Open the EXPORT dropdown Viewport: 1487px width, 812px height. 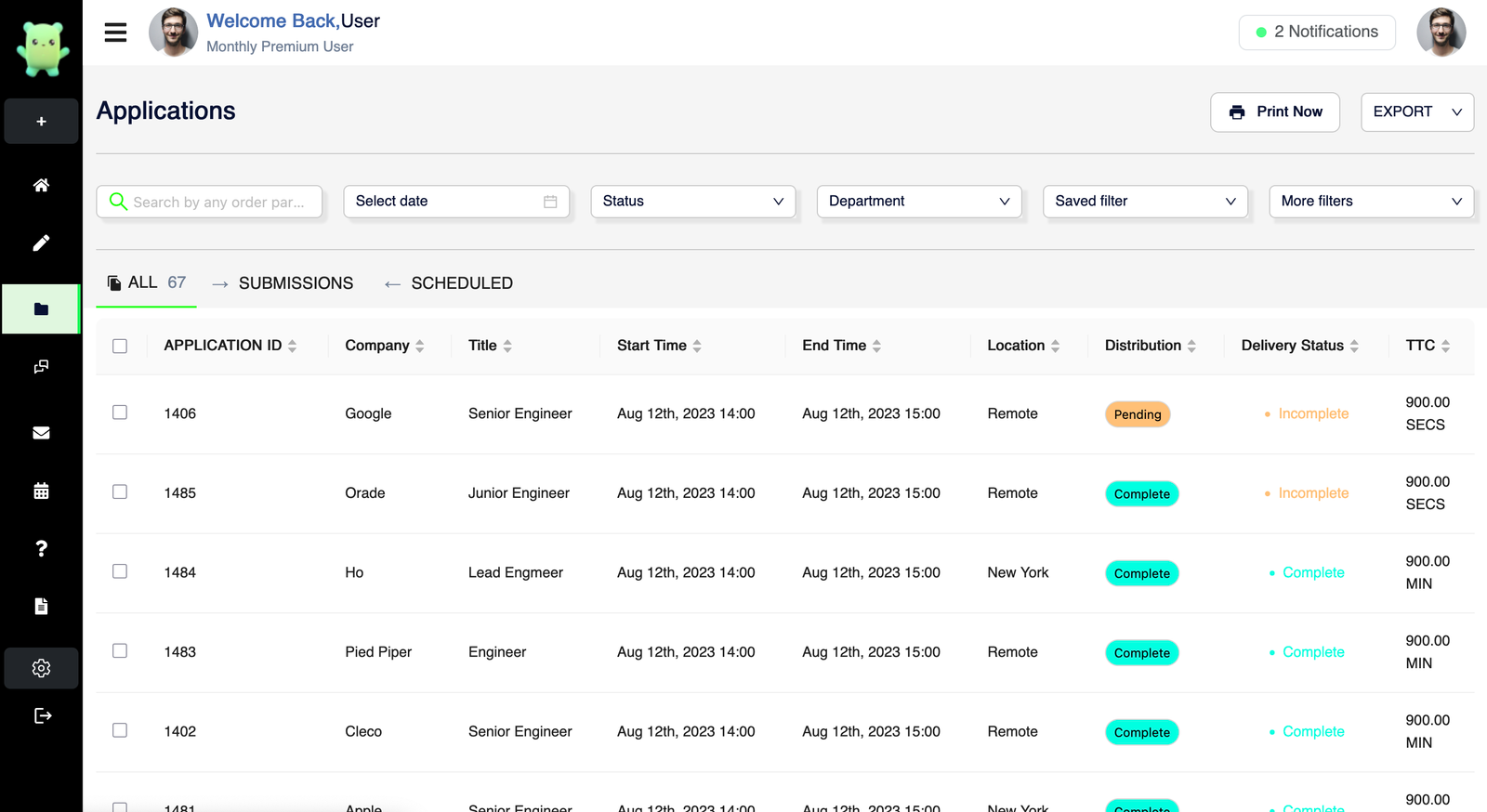pyautogui.click(x=1416, y=112)
